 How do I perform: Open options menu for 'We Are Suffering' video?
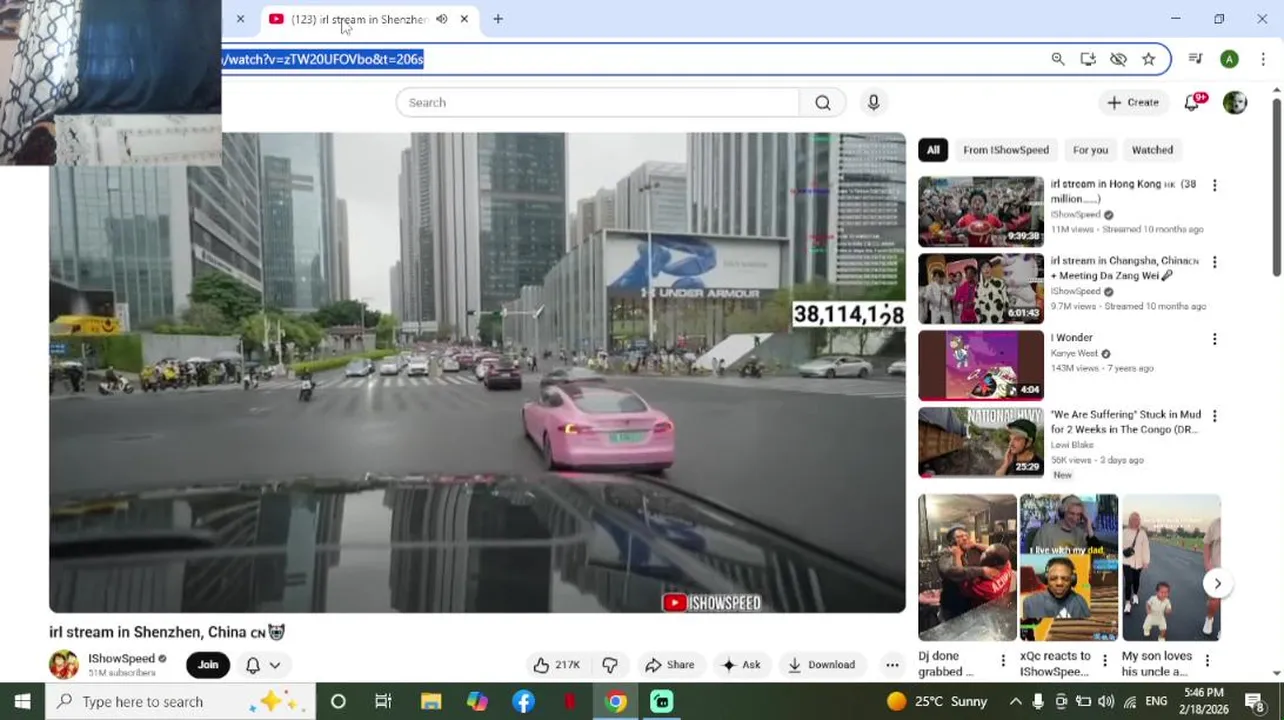click(1214, 416)
